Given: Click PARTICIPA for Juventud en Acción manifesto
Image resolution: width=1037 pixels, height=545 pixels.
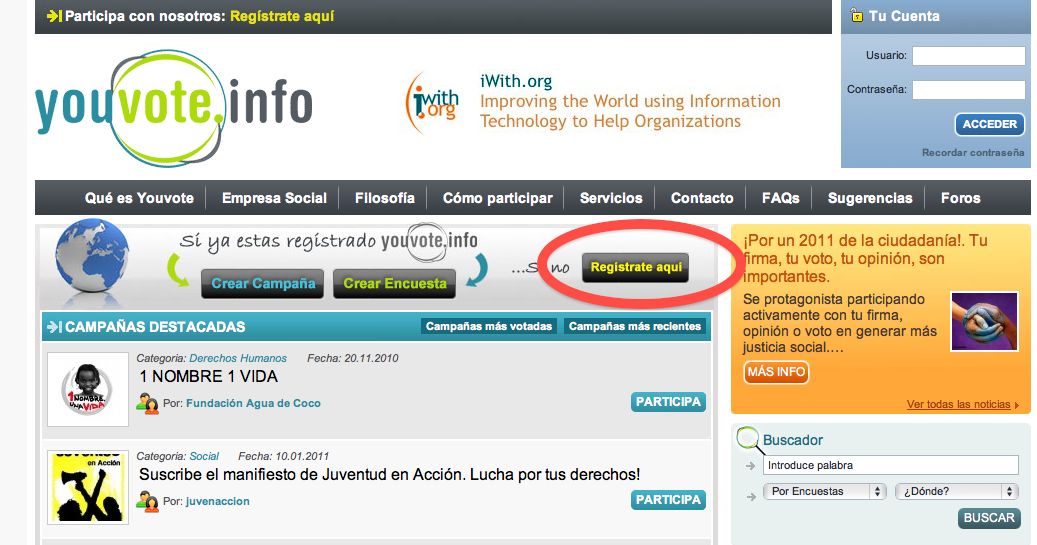Looking at the screenshot, I should pos(668,500).
